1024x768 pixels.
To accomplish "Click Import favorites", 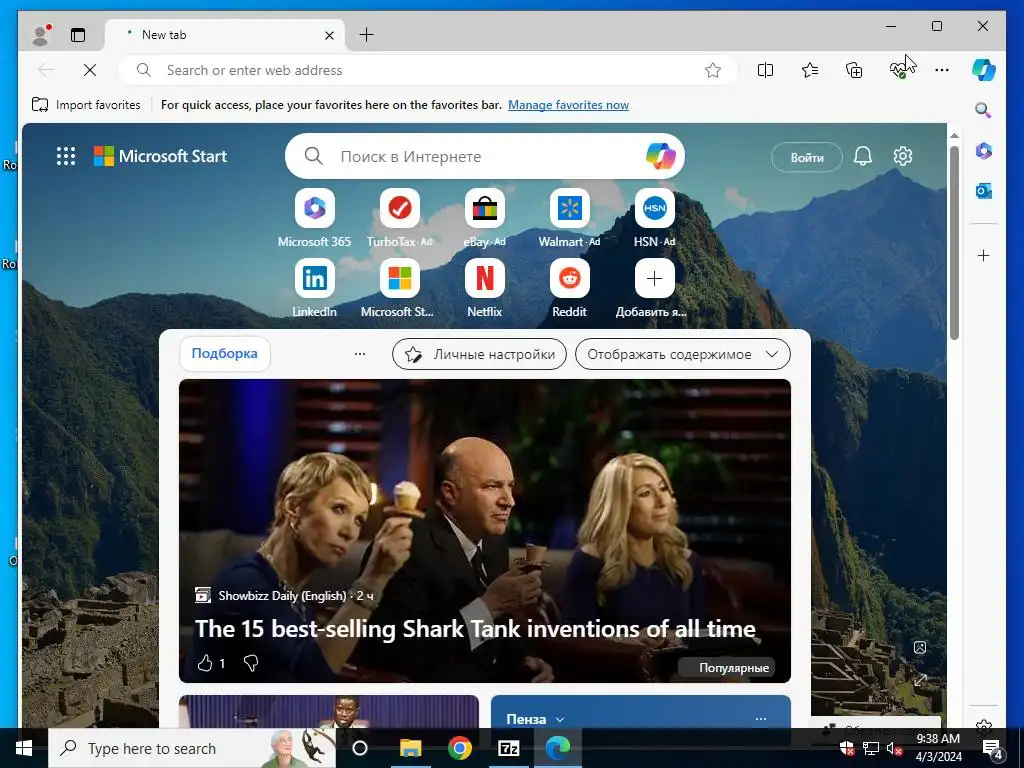I will pyautogui.click(x=86, y=104).
